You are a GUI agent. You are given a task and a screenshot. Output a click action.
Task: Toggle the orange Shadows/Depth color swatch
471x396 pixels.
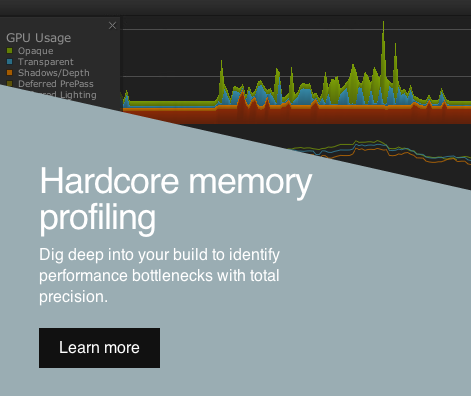10,73
